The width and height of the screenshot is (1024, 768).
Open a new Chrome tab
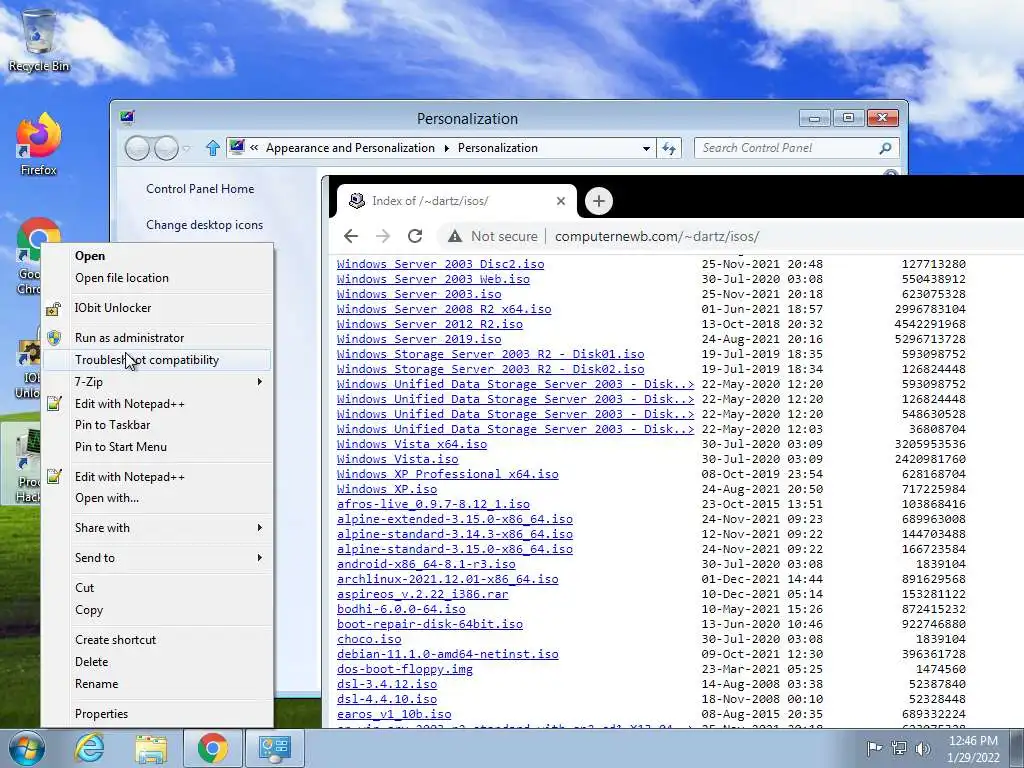(x=599, y=201)
